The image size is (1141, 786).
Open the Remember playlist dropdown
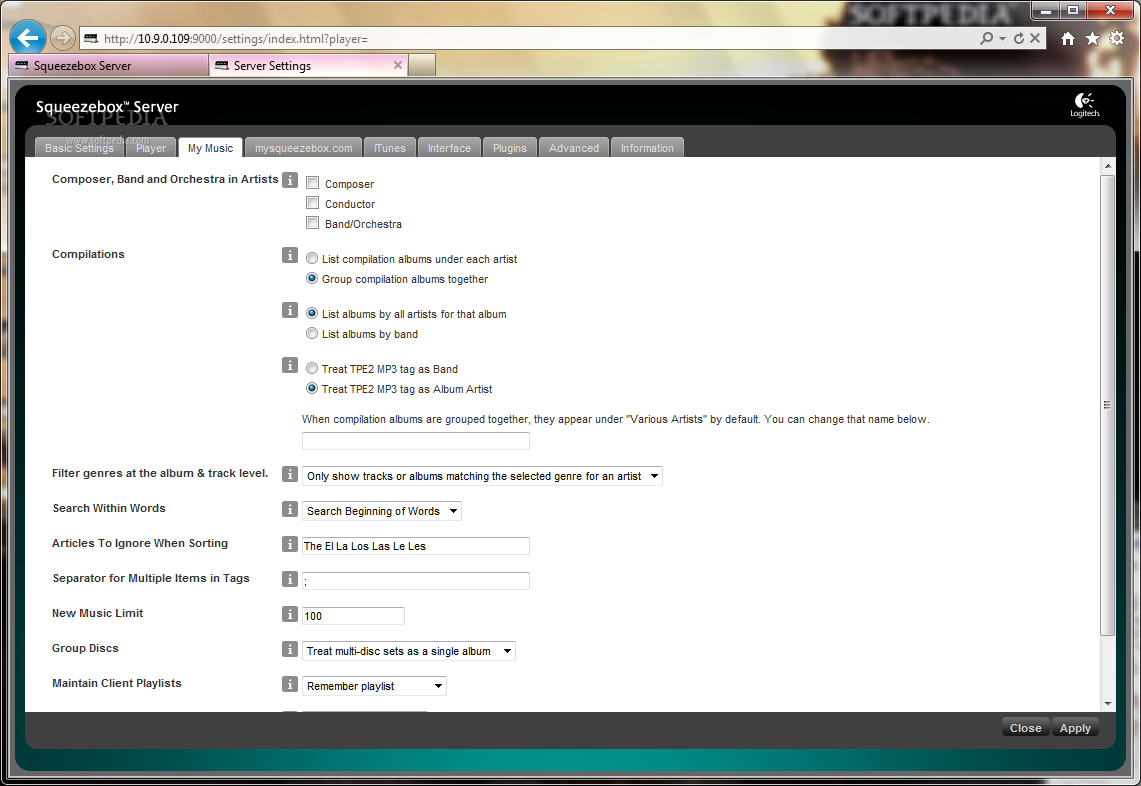[374, 686]
